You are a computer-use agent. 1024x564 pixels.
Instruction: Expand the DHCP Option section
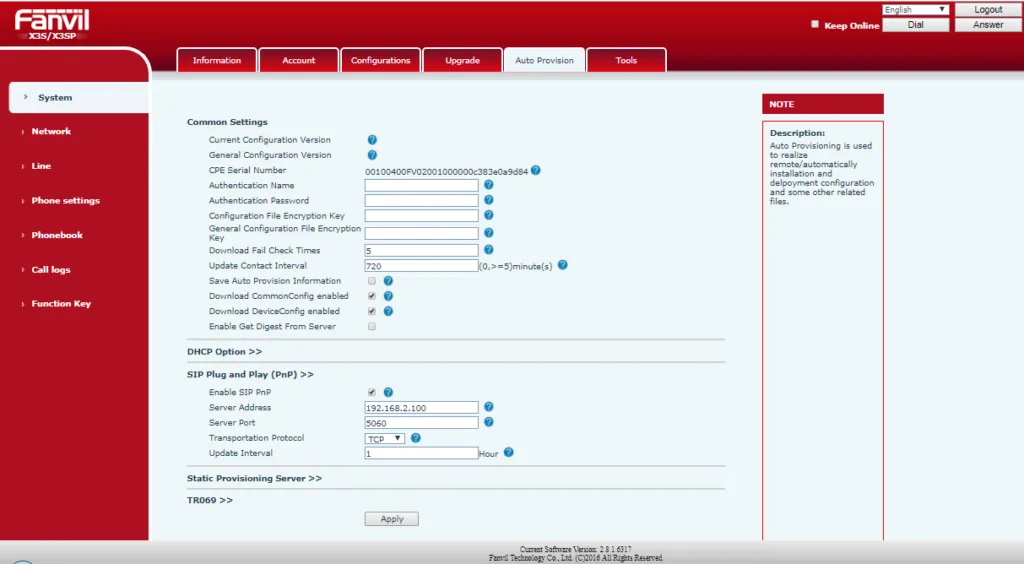[224, 352]
